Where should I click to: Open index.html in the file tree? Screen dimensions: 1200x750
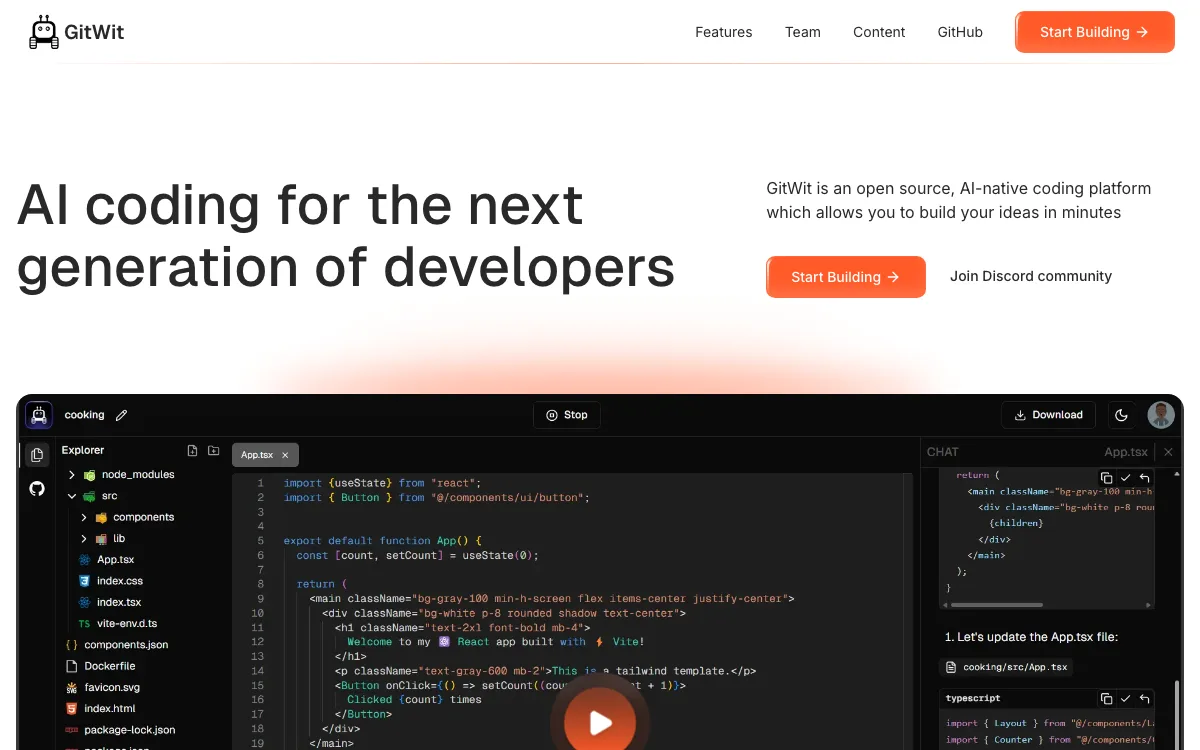110,709
